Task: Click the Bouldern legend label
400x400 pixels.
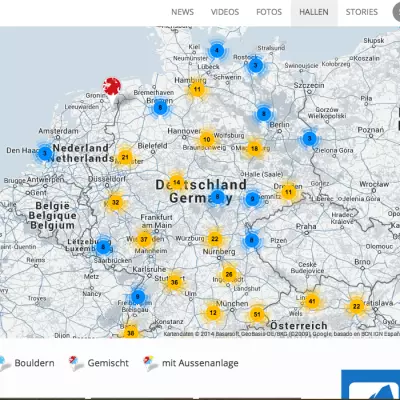Action: 34,363
